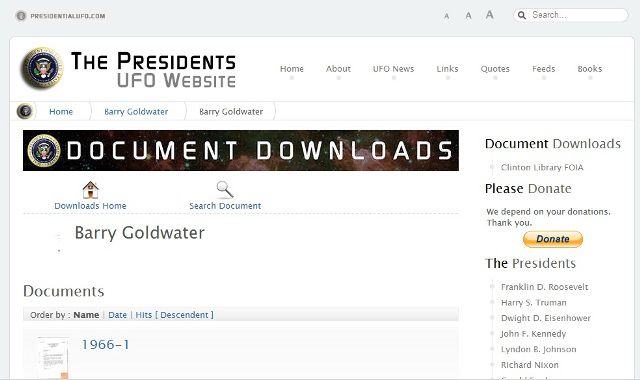Click the Downloads Home house icon
Image resolution: width=640 pixels, height=380 pixels.
(x=90, y=190)
